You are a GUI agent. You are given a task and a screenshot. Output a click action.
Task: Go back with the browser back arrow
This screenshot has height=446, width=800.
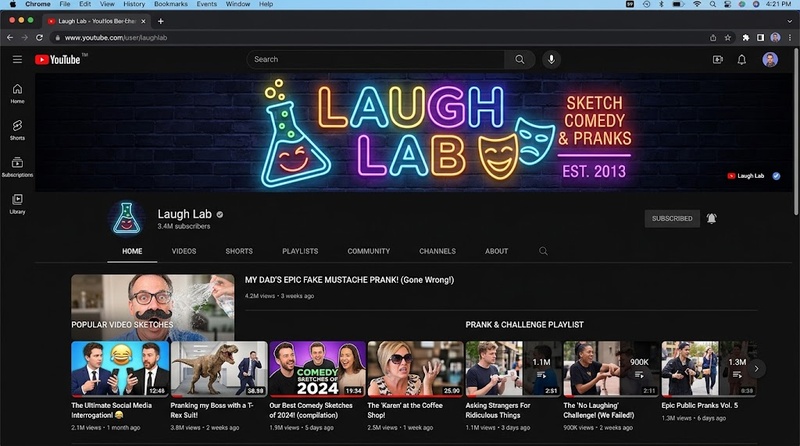[x=10, y=38]
